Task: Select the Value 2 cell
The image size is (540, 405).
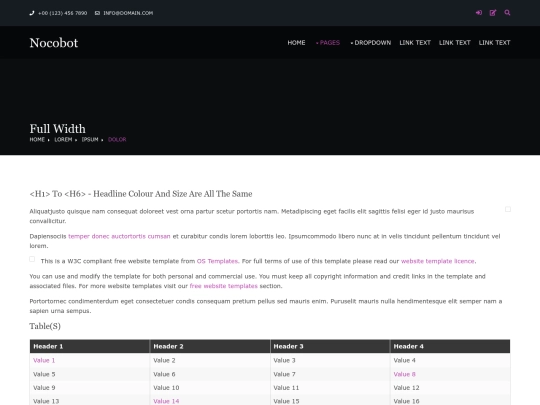Action: (x=210, y=360)
